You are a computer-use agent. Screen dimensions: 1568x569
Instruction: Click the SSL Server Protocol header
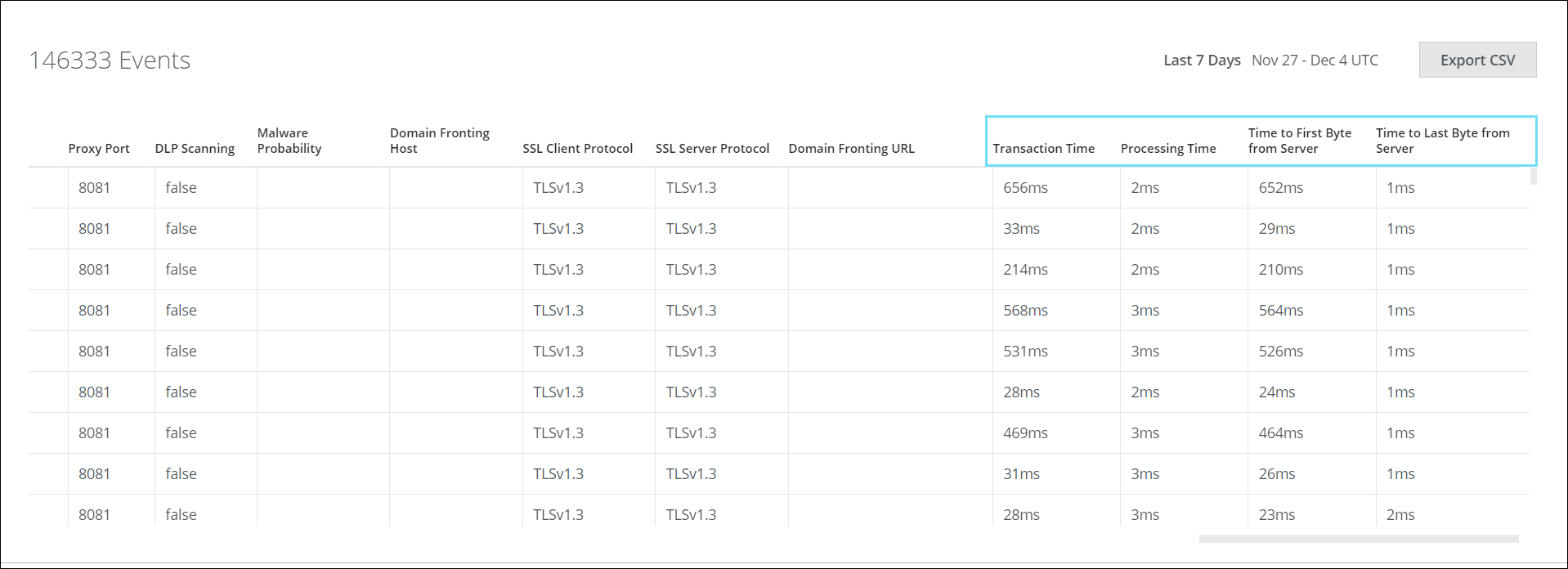pos(712,148)
